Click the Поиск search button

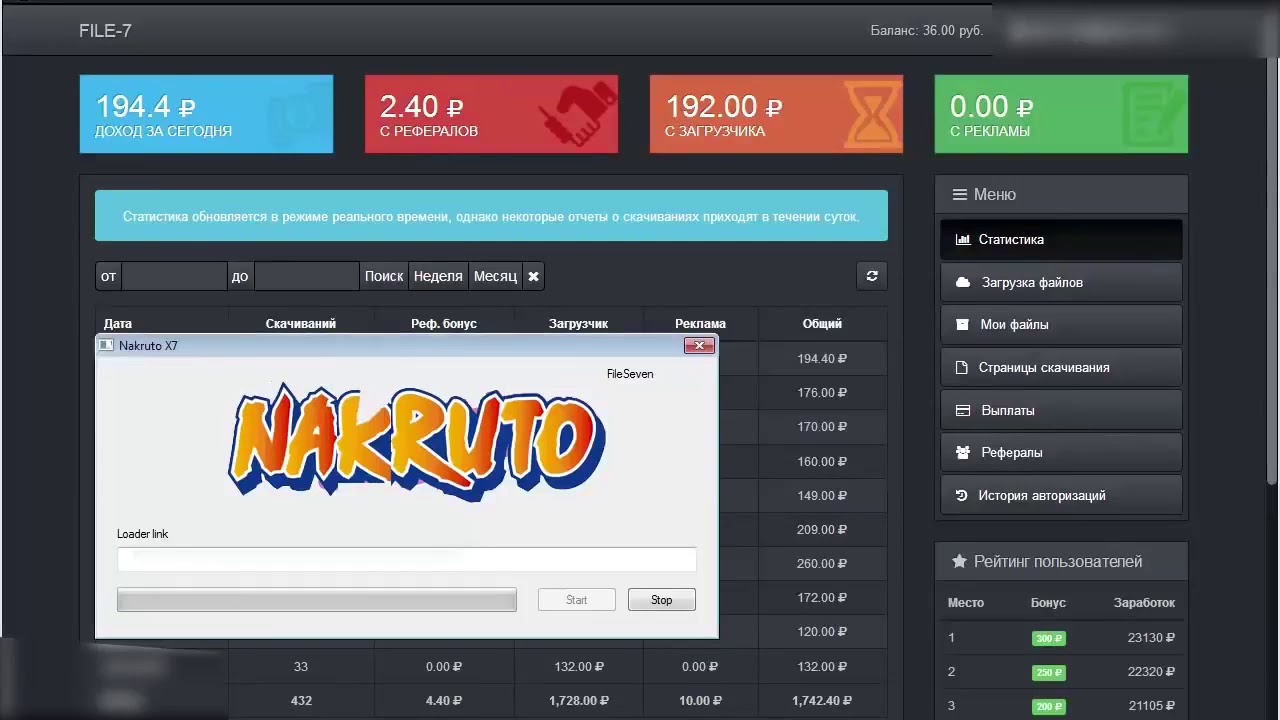pos(384,276)
